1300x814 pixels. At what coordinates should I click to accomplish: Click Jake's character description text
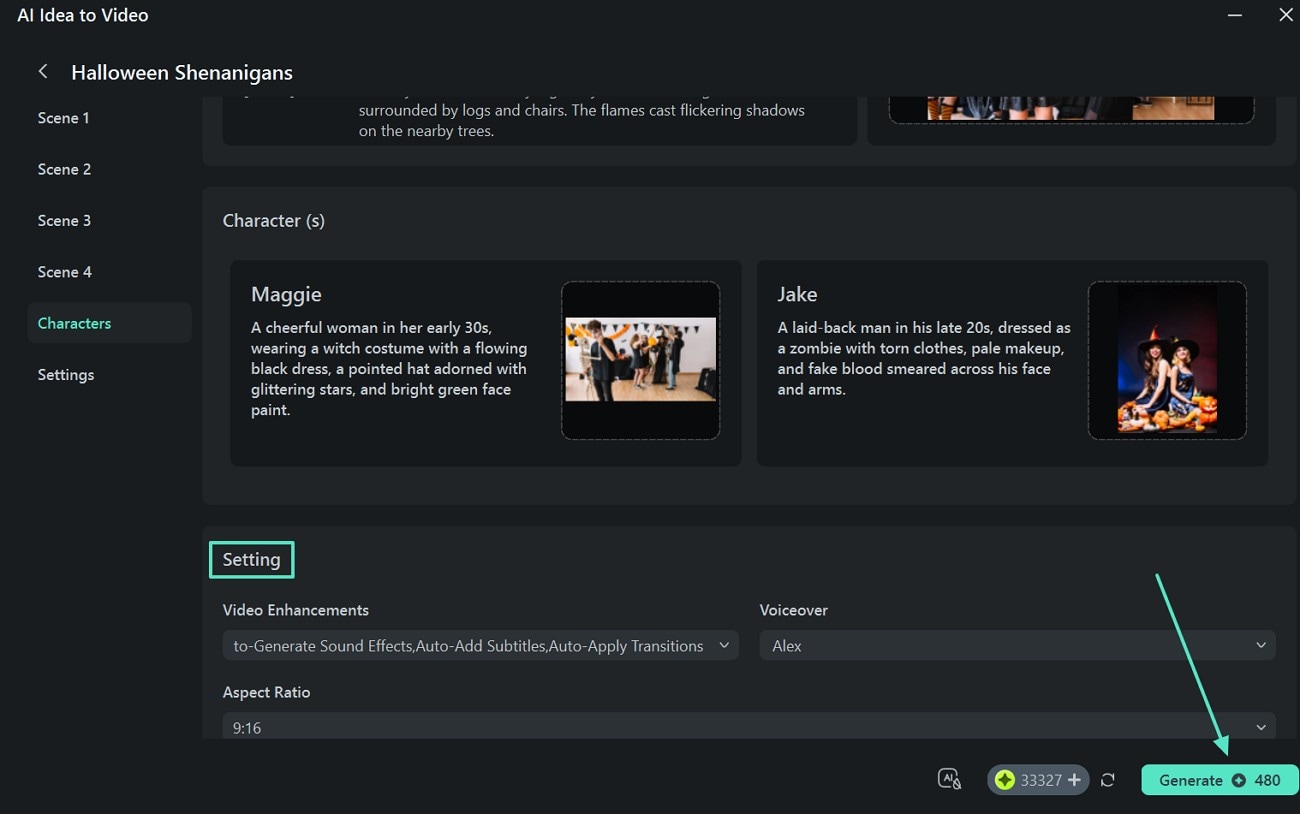coord(924,359)
